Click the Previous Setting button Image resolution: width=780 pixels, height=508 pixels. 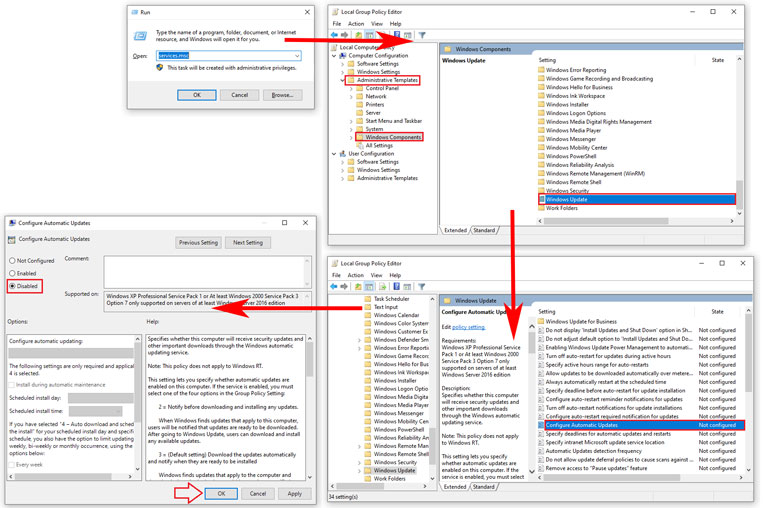(x=198, y=243)
